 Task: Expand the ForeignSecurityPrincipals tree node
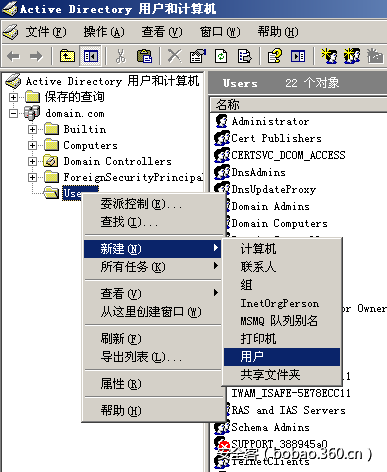coord(32,177)
